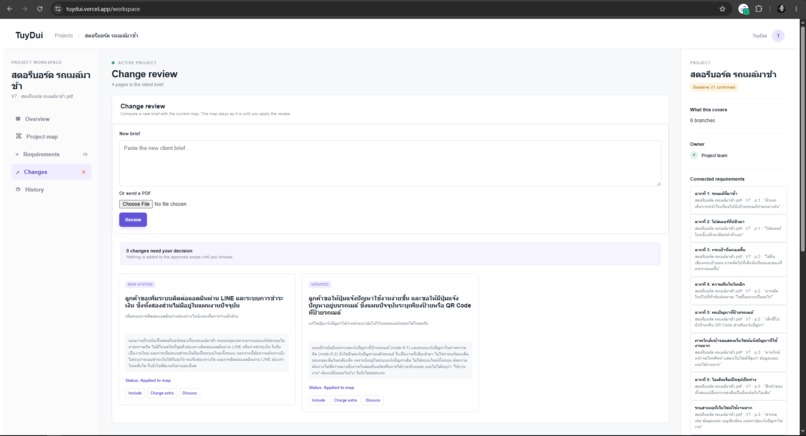Image resolution: width=806 pixels, height=436 pixels.
Task: Open the Project map section
Action: tap(51, 136)
